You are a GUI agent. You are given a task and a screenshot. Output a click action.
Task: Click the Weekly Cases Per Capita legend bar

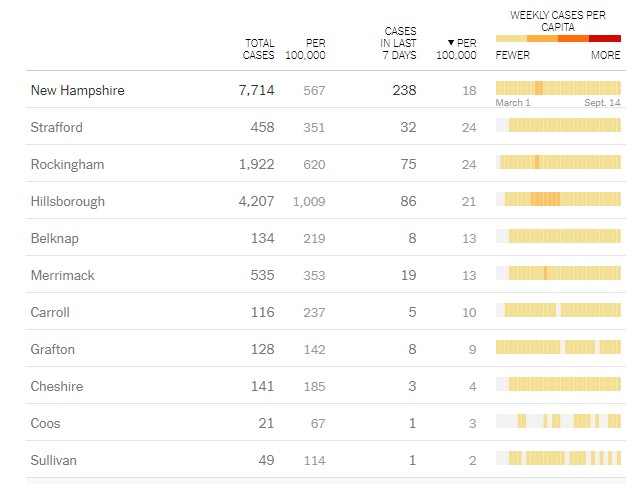click(x=558, y=38)
